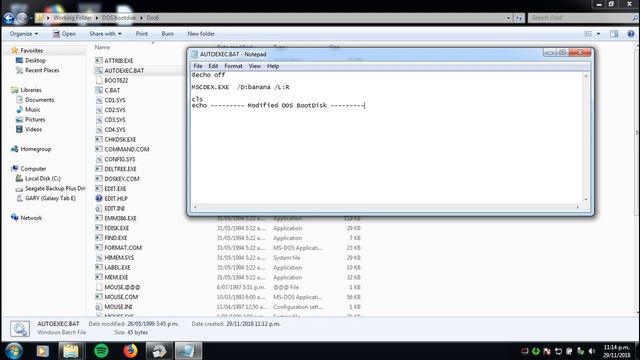This screenshot has width=640, height=360.
Task: Toggle the preview pane icon
Action: [x=614, y=34]
